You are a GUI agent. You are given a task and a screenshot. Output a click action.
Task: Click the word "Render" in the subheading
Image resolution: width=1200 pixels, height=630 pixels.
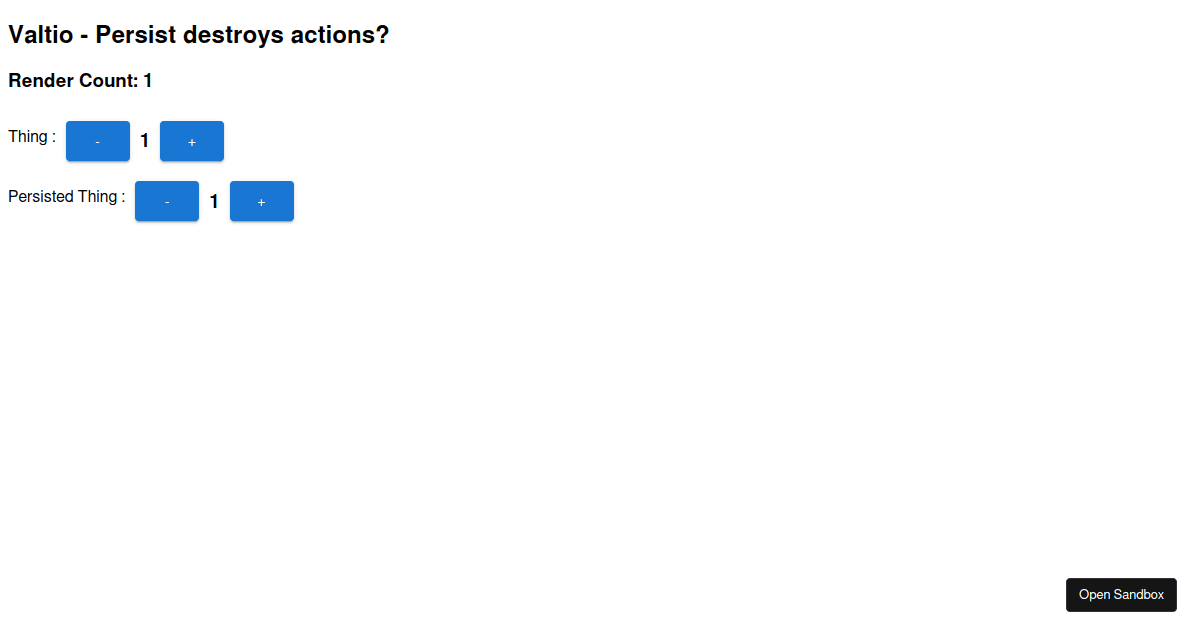point(40,81)
